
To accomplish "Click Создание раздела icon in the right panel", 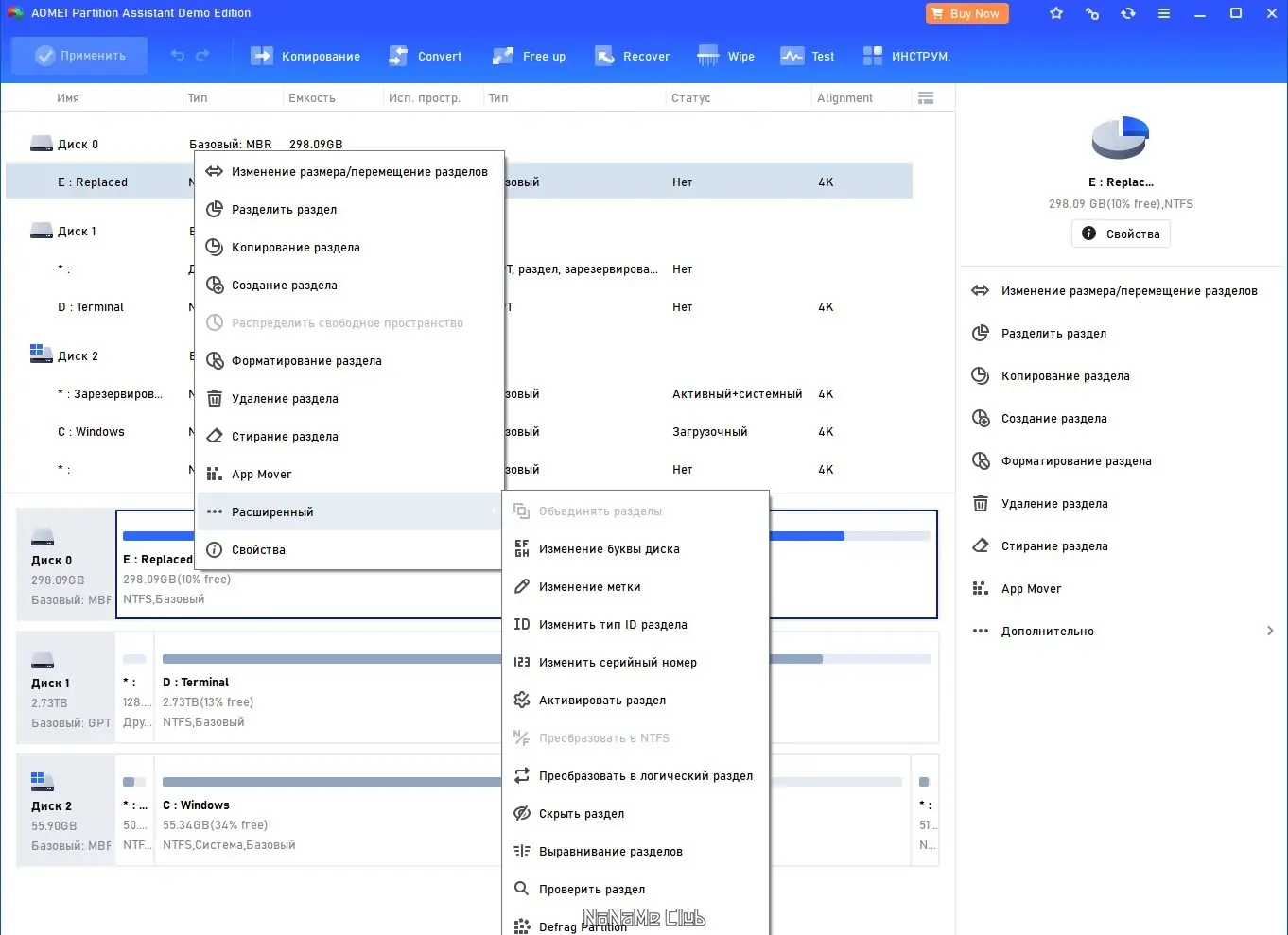I will click(981, 418).
